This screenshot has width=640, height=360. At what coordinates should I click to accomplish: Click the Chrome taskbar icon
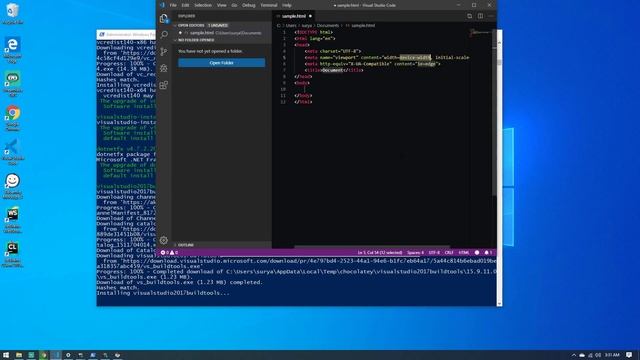pyautogui.click(x=44, y=355)
